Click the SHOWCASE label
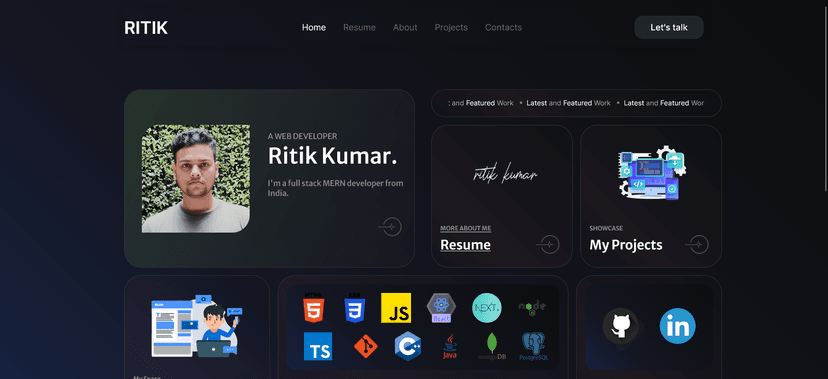Viewport: 828px width, 379px height. click(x=606, y=229)
